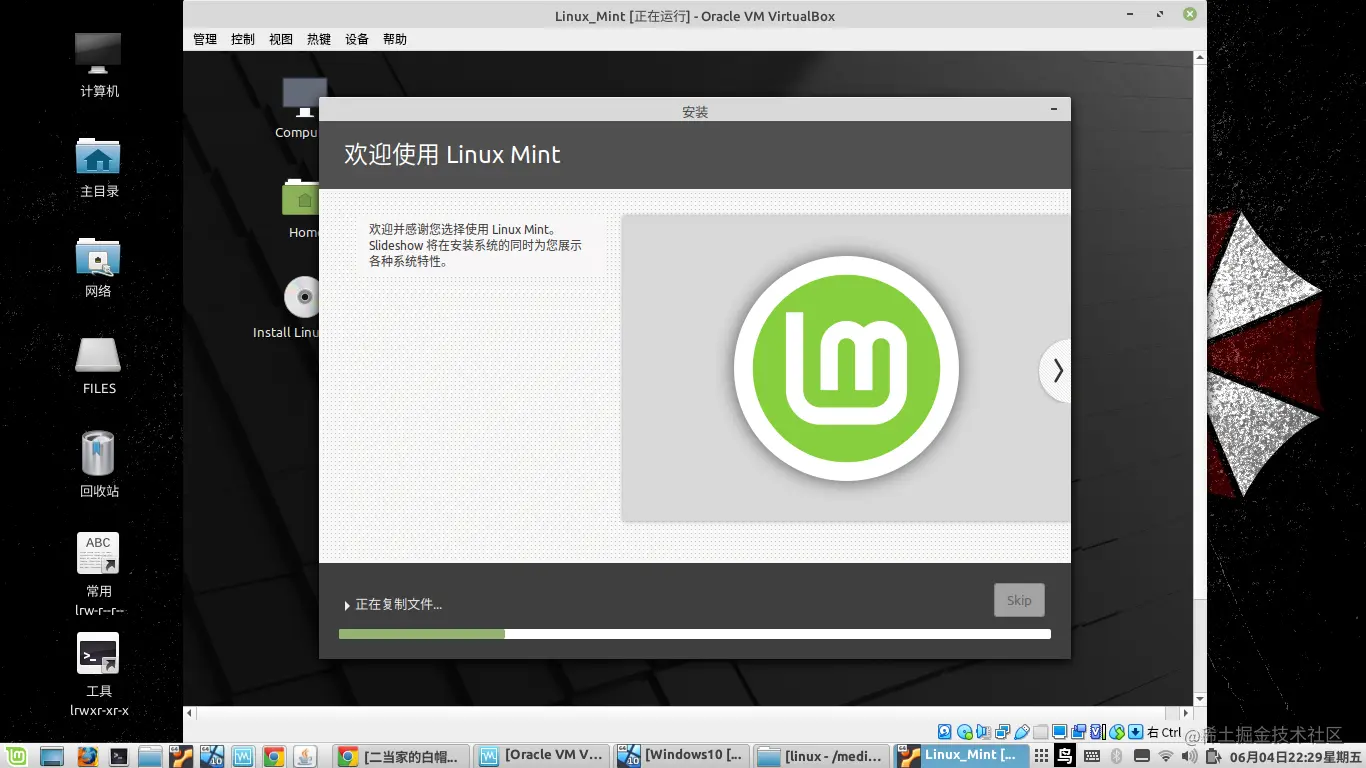Minimize the 安装 installer window
This screenshot has height=768, width=1366.
(x=1054, y=109)
